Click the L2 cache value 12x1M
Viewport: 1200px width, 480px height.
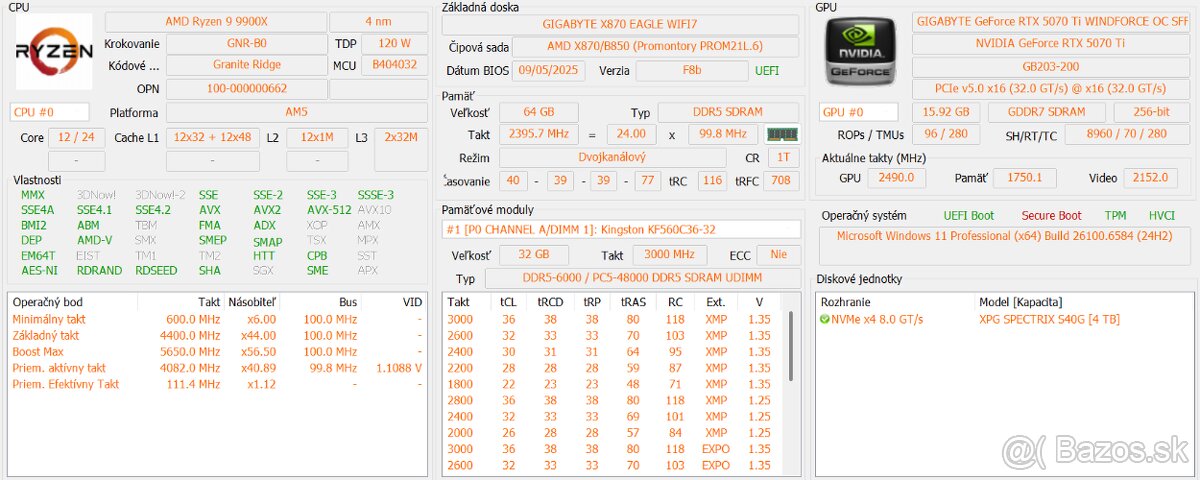(x=317, y=137)
